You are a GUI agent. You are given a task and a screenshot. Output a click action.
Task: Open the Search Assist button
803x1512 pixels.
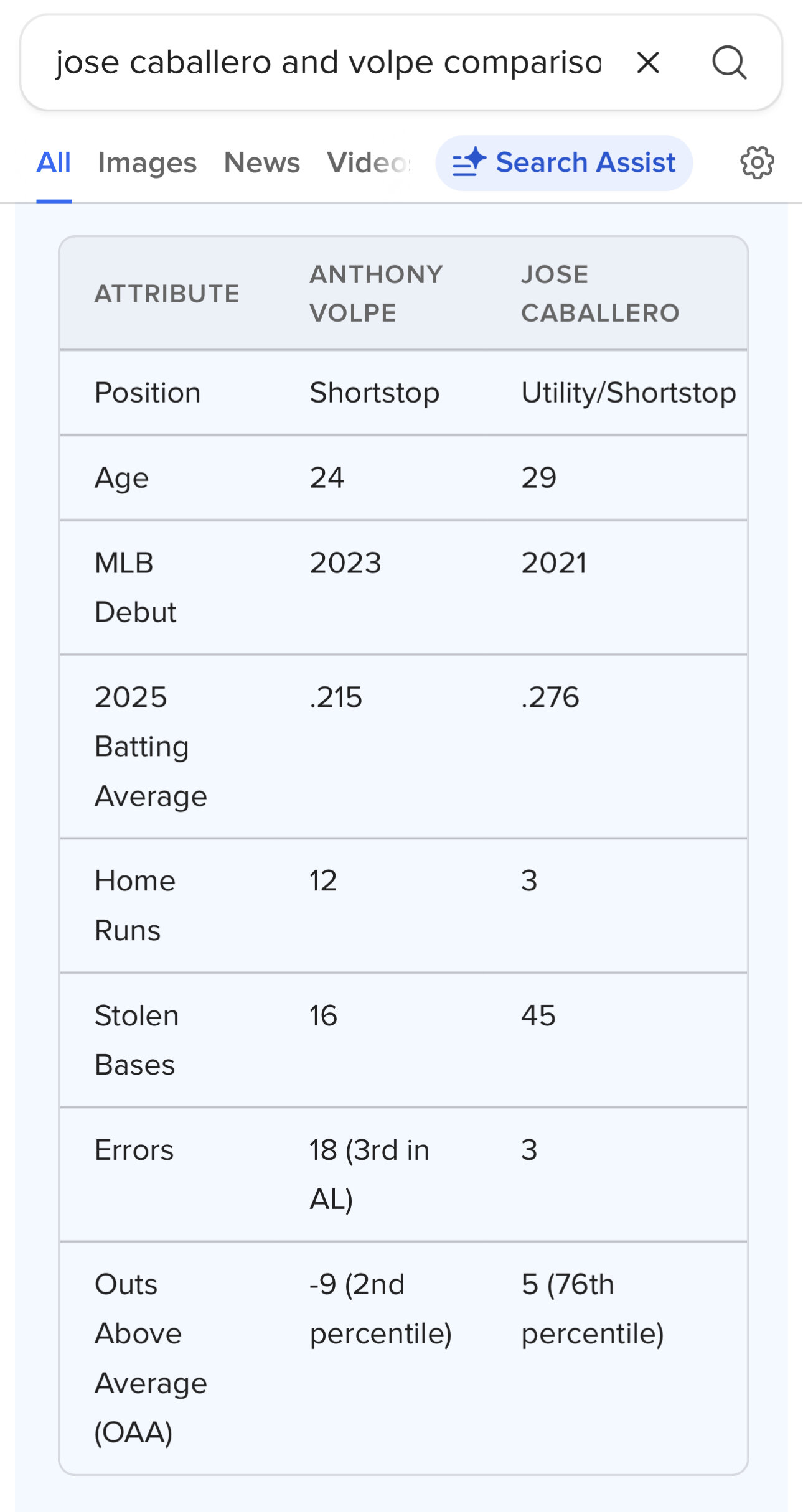[564, 163]
